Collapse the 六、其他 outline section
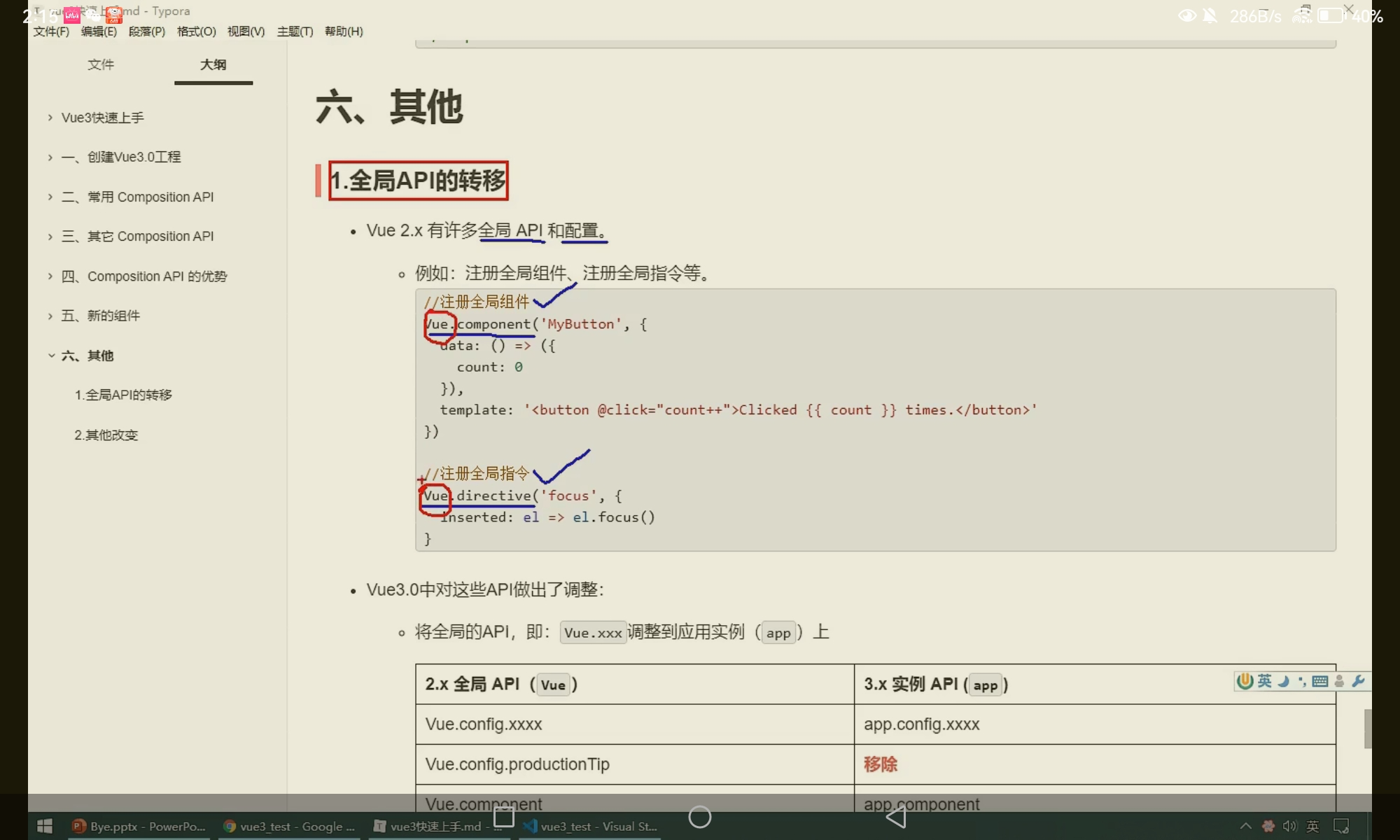 [51, 356]
